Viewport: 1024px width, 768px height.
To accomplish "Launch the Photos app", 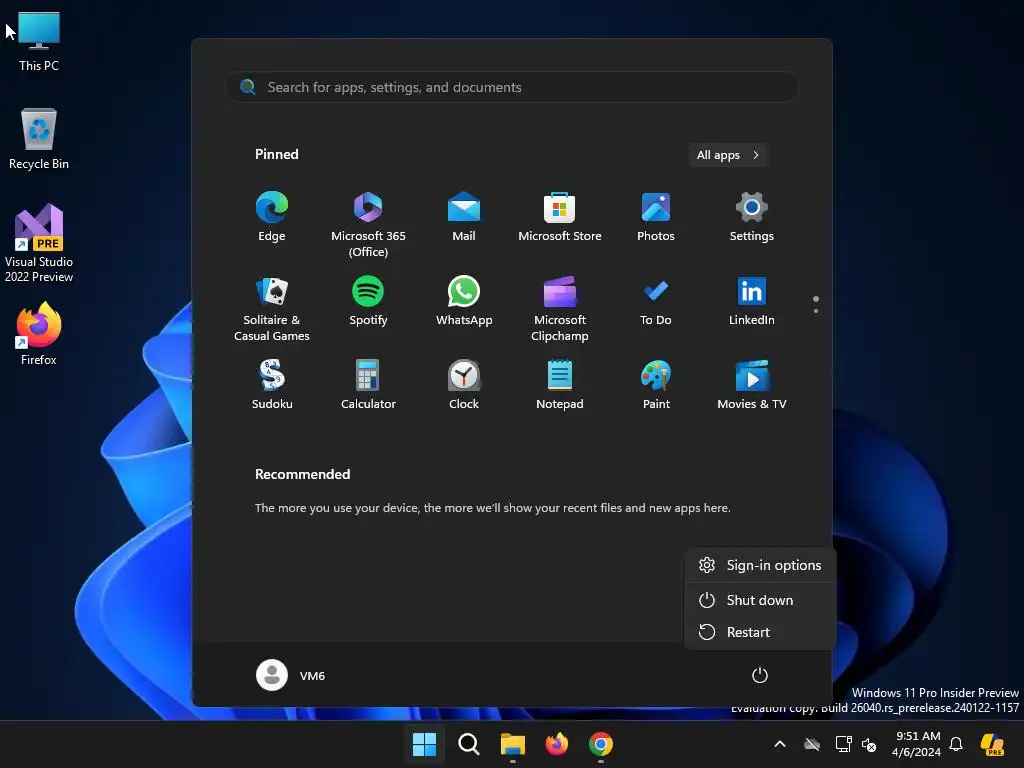I will [656, 217].
